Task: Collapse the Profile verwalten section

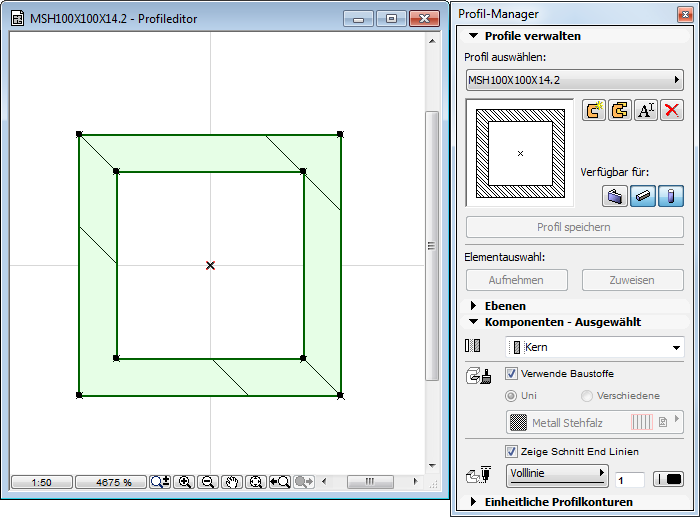Action: click(474, 36)
